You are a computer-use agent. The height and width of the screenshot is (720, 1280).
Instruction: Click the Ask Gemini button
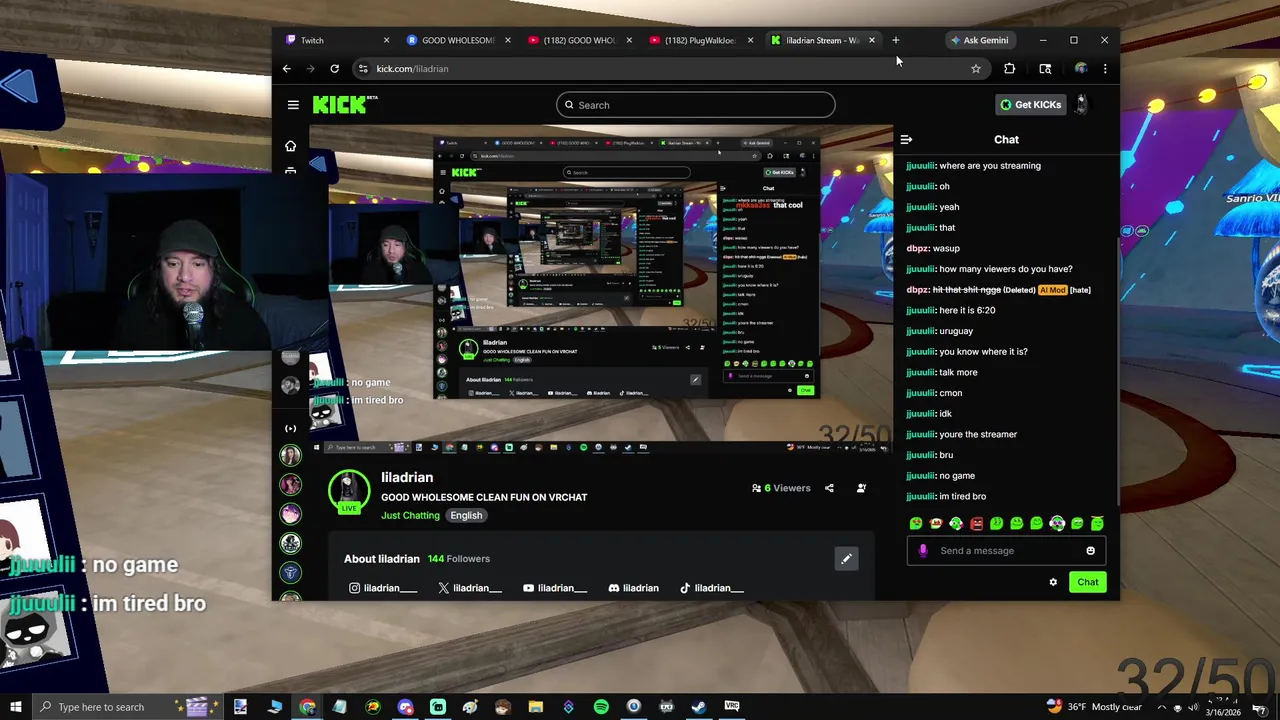coord(979,40)
